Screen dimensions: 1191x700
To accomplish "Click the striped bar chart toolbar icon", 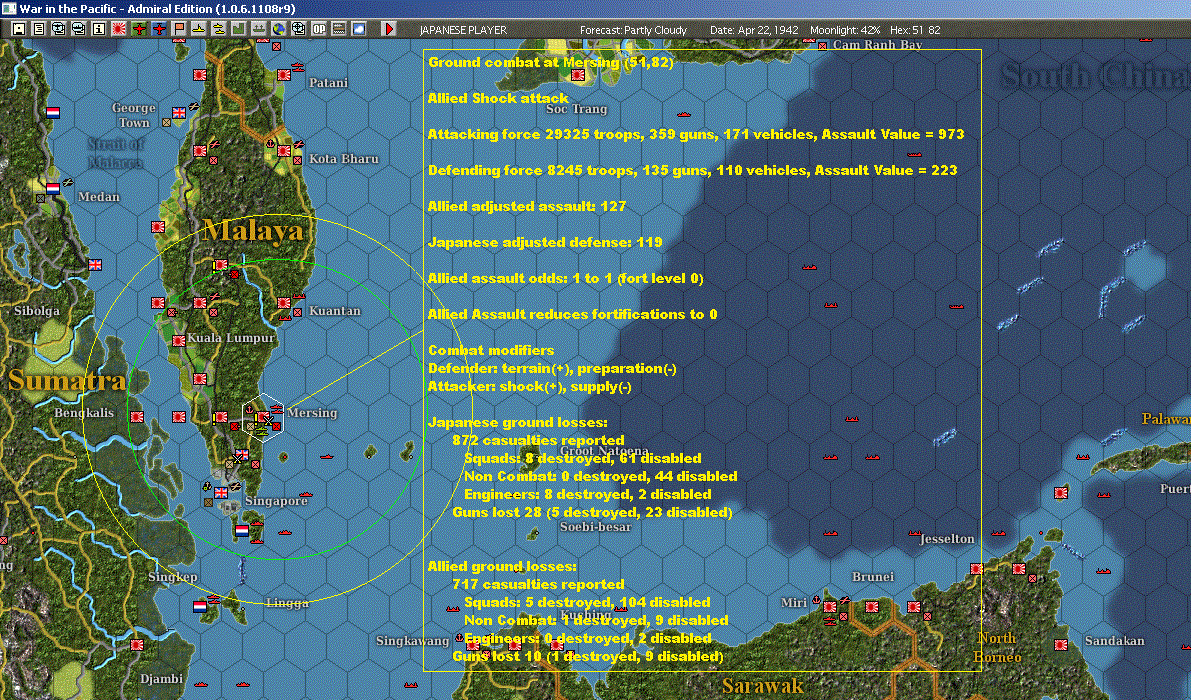I will point(339,29).
